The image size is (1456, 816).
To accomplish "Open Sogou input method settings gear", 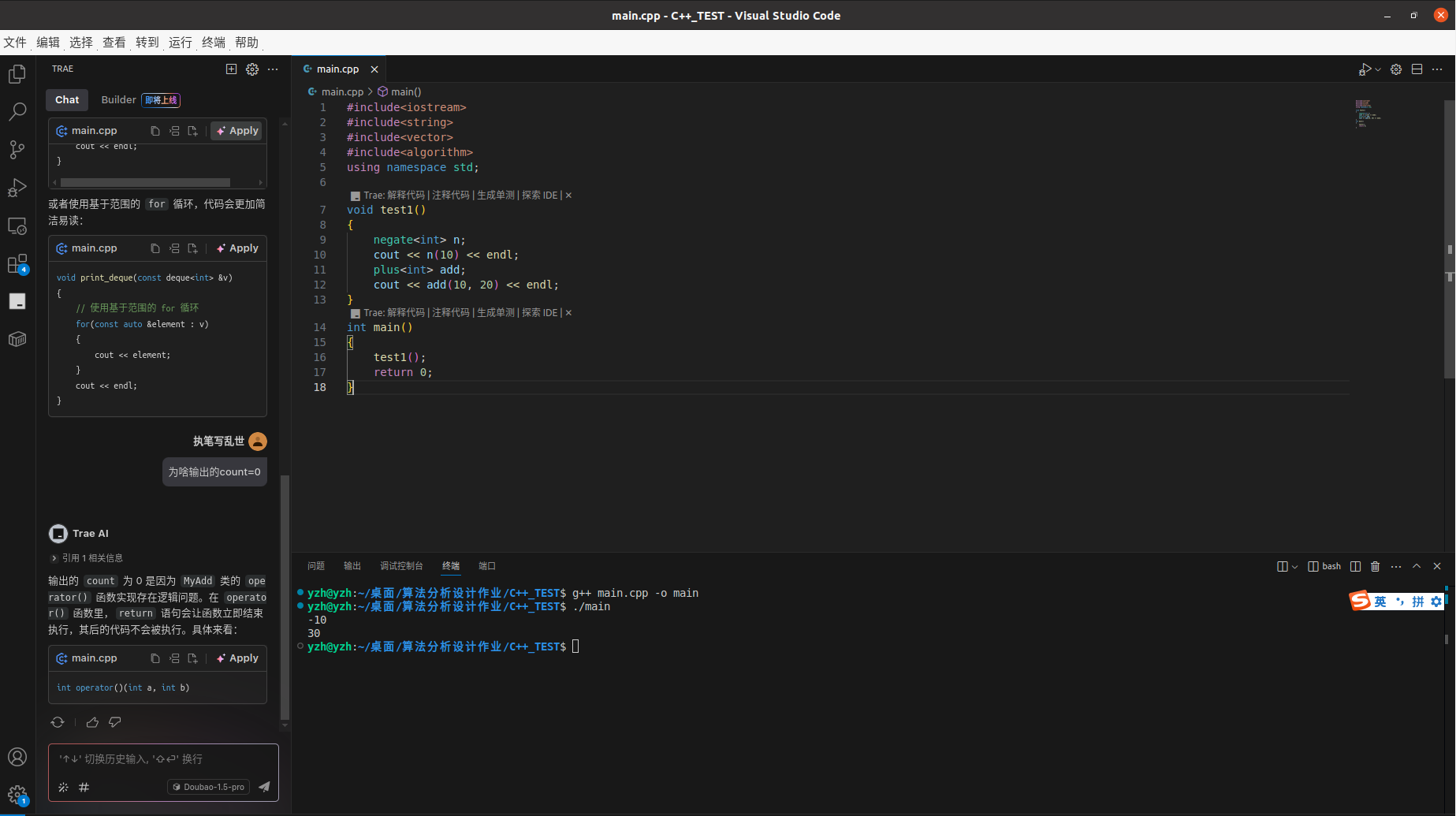I will [x=1436, y=602].
